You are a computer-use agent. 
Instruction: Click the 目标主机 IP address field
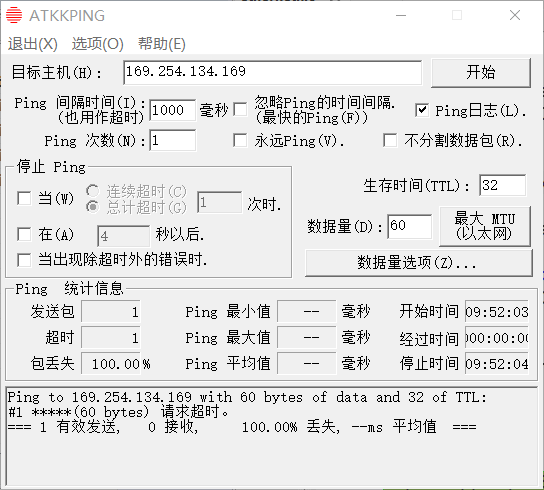pyautogui.click(x=273, y=72)
